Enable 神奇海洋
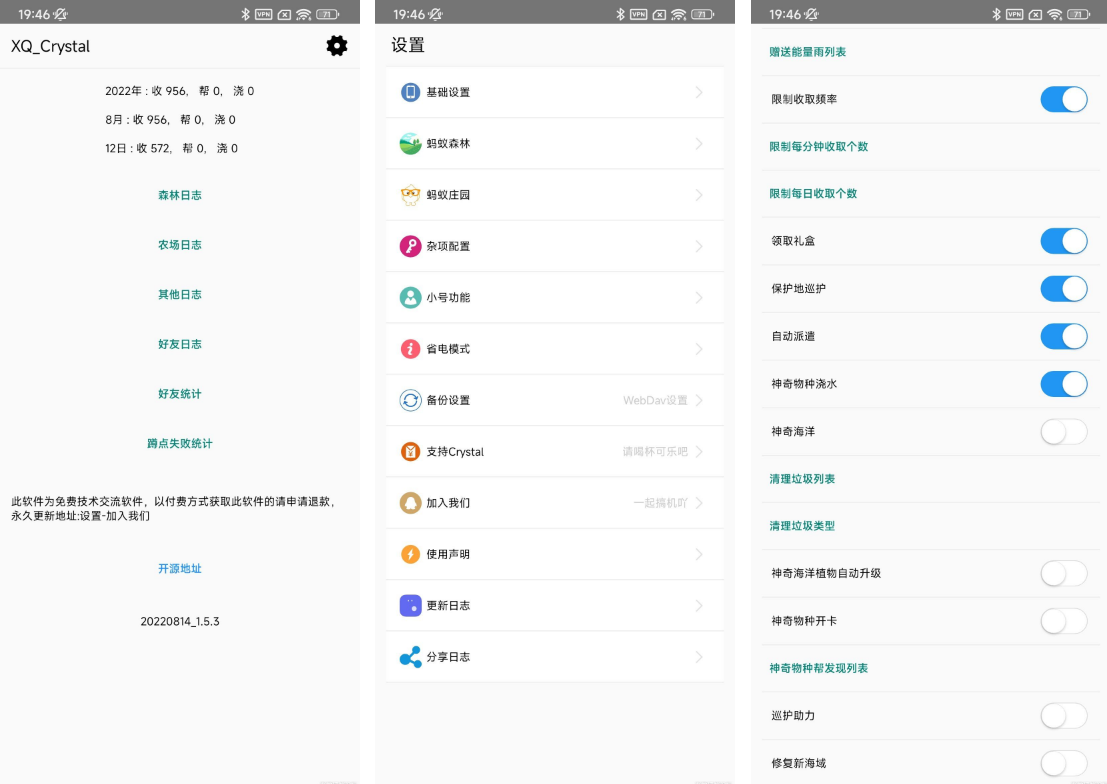1107x784 pixels. pyautogui.click(x=1063, y=431)
